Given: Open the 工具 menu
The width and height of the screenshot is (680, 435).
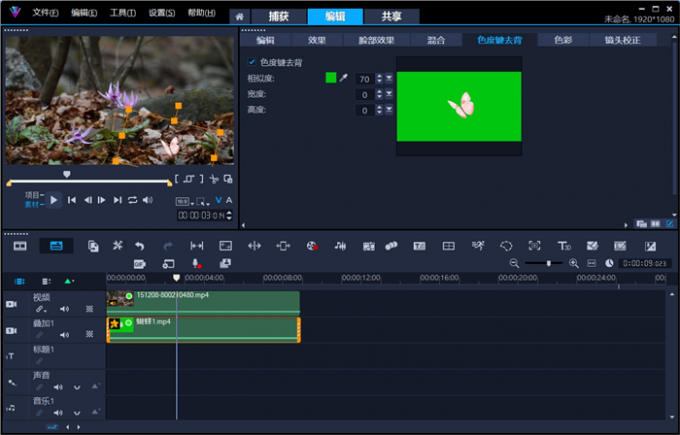Looking at the screenshot, I should (123, 13).
